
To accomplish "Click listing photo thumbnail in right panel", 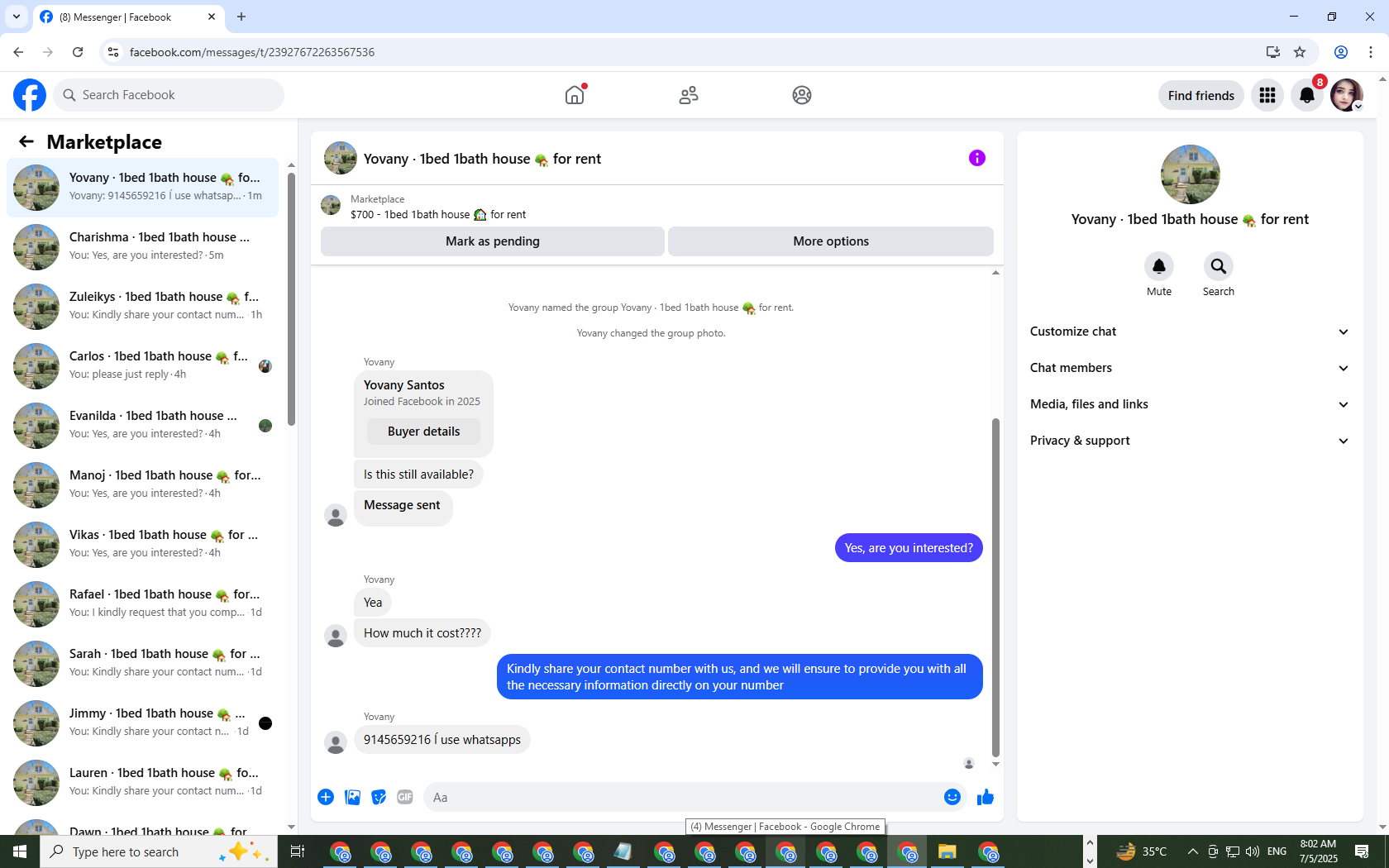I will pyautogui.click(x=1190, y=174).
